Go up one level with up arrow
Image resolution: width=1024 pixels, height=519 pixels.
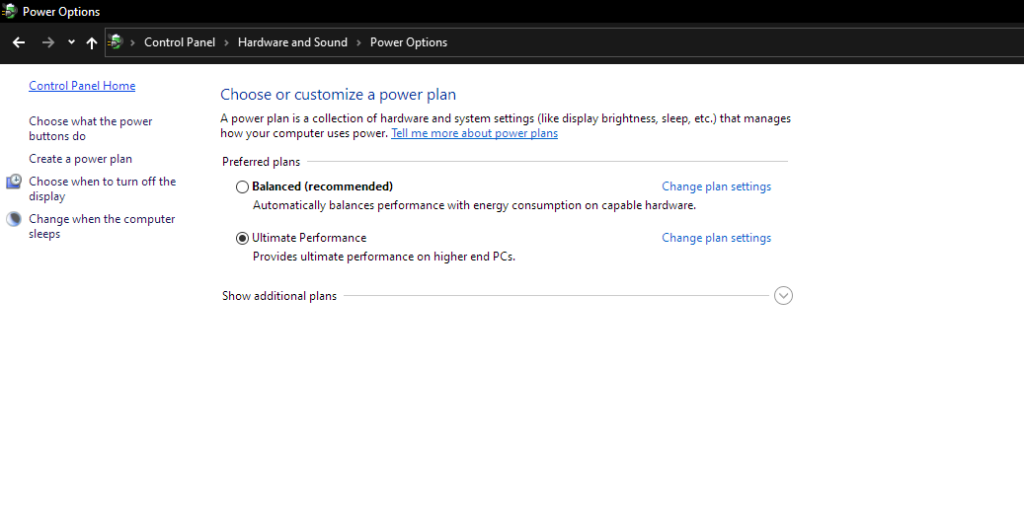pos(91,42)
